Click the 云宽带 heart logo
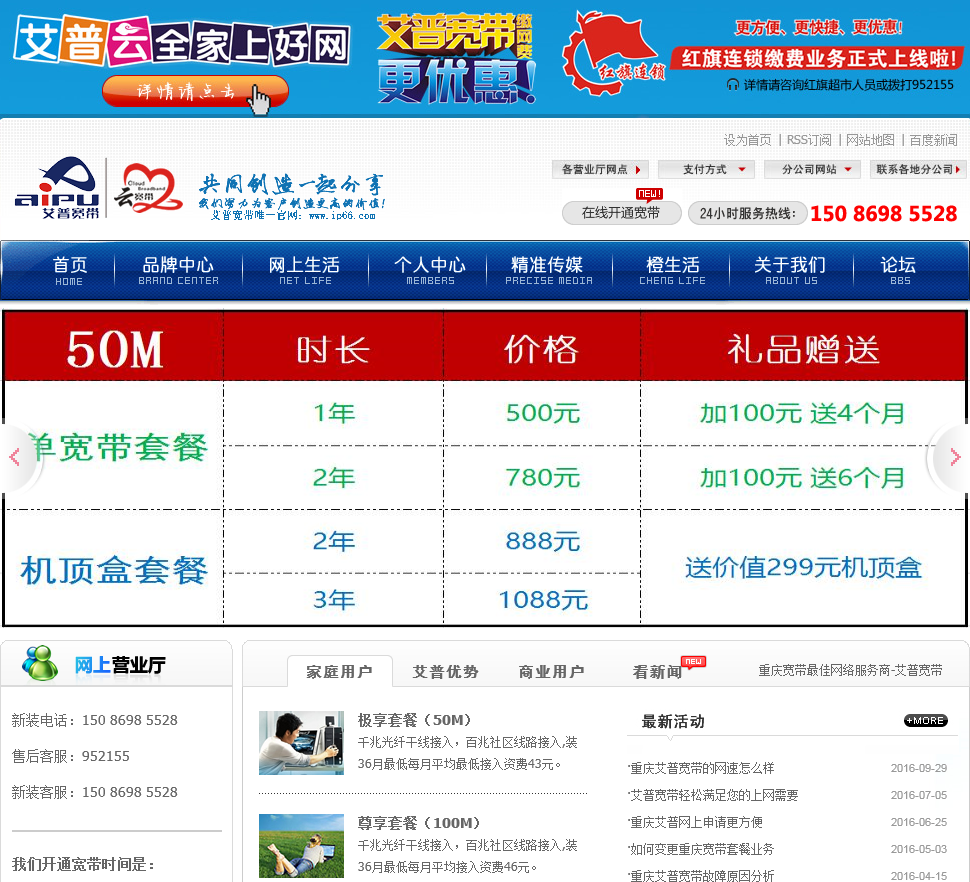The width and height of the screenshot is (970, 882). tap(148, 188)
